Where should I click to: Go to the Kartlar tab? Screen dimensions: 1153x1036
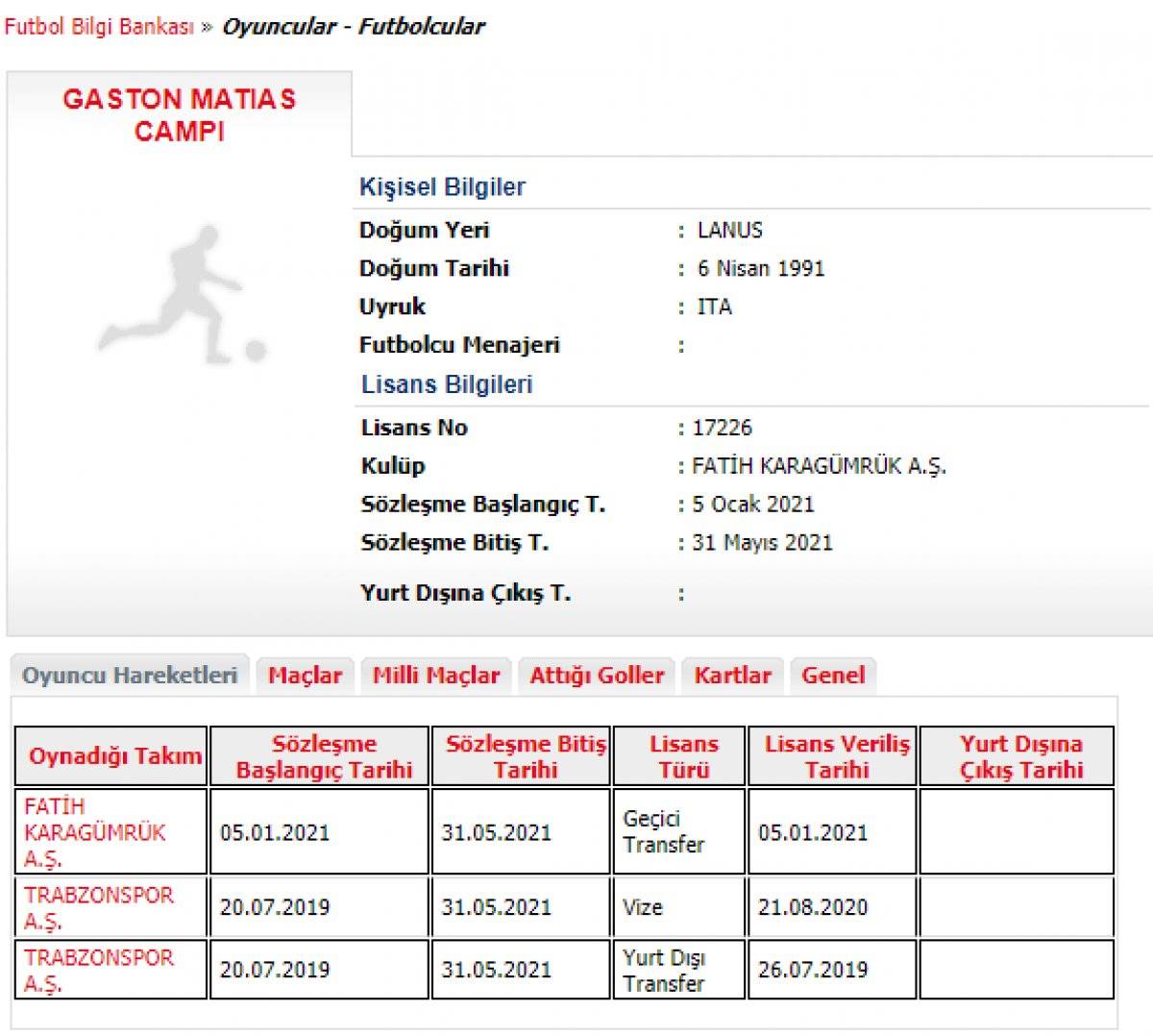(x=732, y=676)
